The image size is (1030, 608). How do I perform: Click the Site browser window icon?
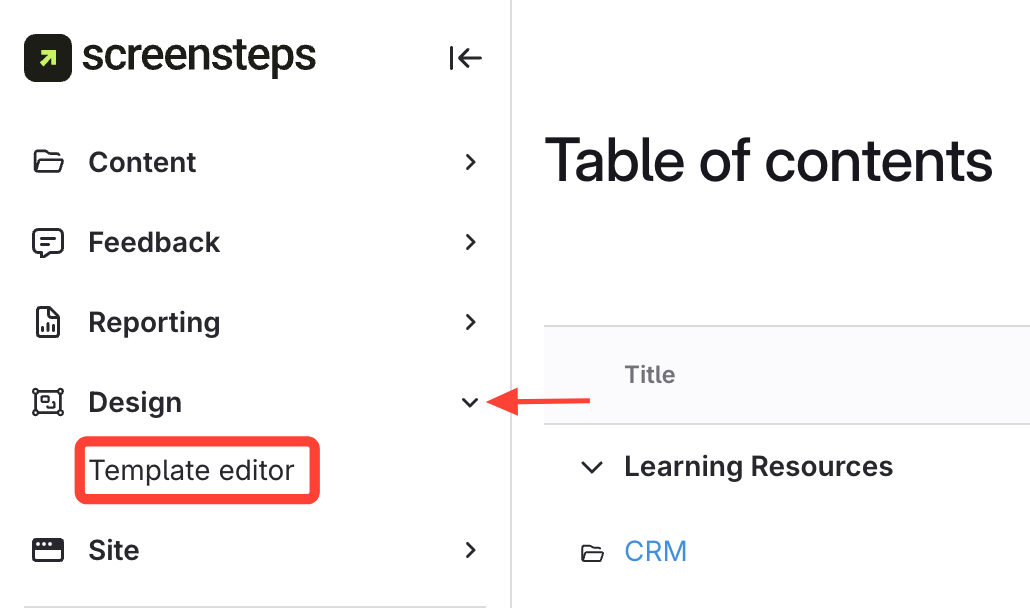[x=48, y=550]
